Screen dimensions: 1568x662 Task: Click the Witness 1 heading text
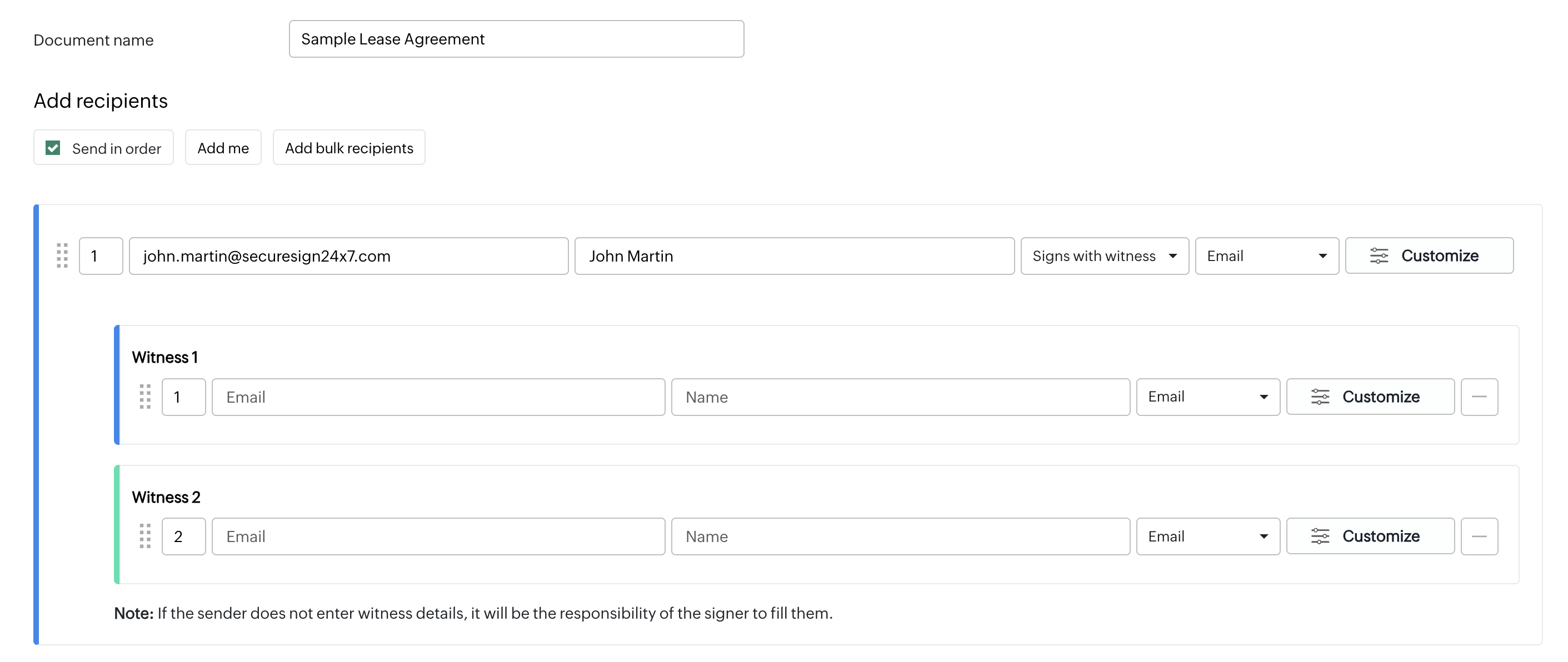pos(165,357)
